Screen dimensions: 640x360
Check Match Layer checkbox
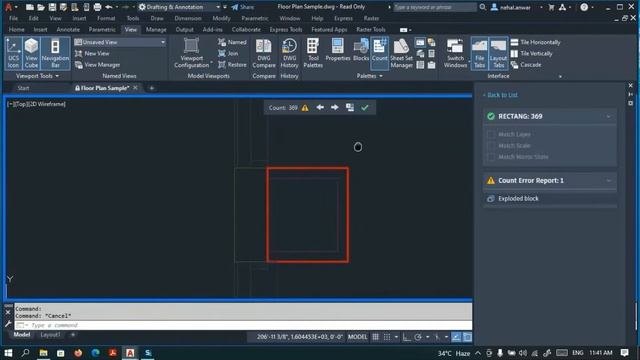[x=491, y=134]
